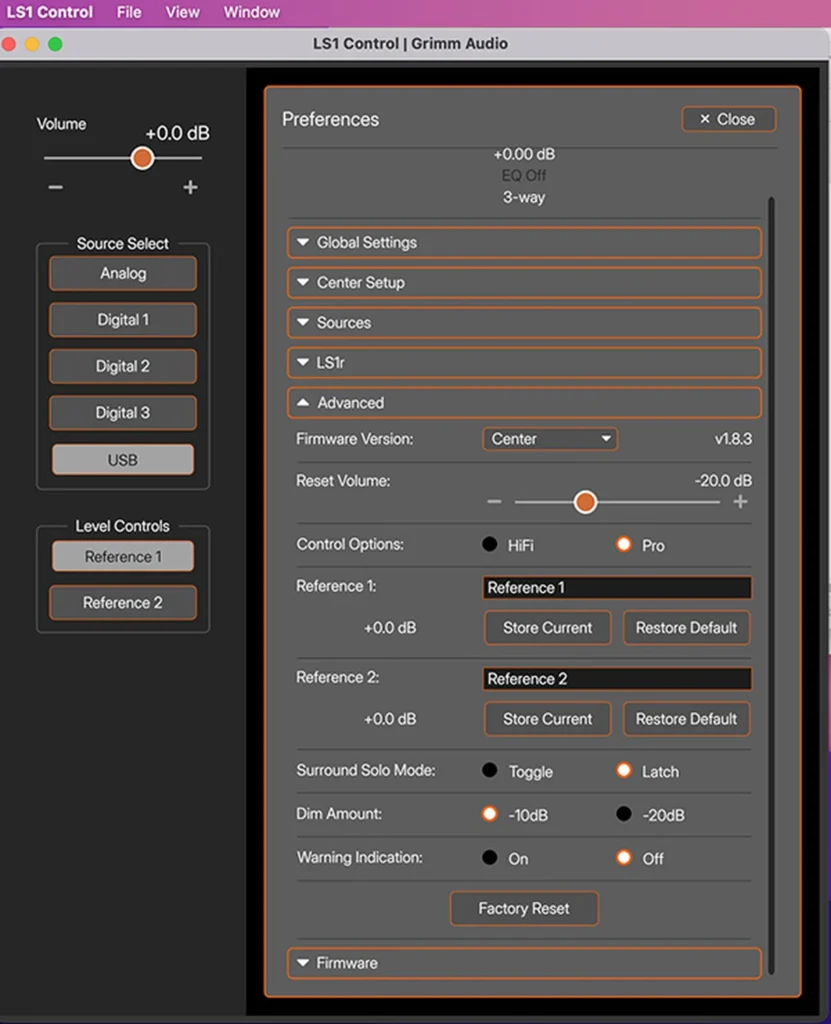
Task: Click the Reset Volume slider knob
Action: [x=585, y=502]
